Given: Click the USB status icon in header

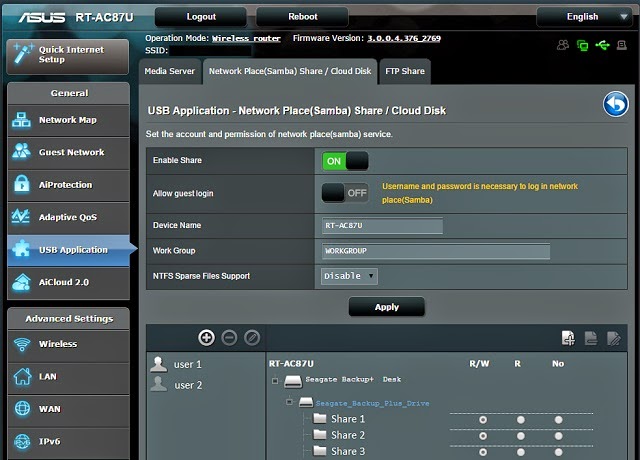Looking at the screenshot, I should point(602,45).
